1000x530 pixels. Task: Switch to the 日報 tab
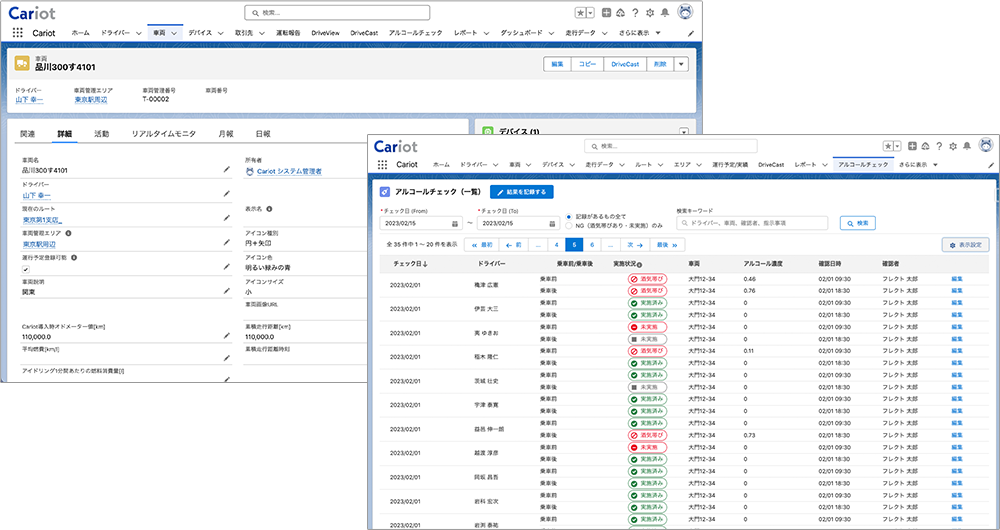click(x=263, y=134)
